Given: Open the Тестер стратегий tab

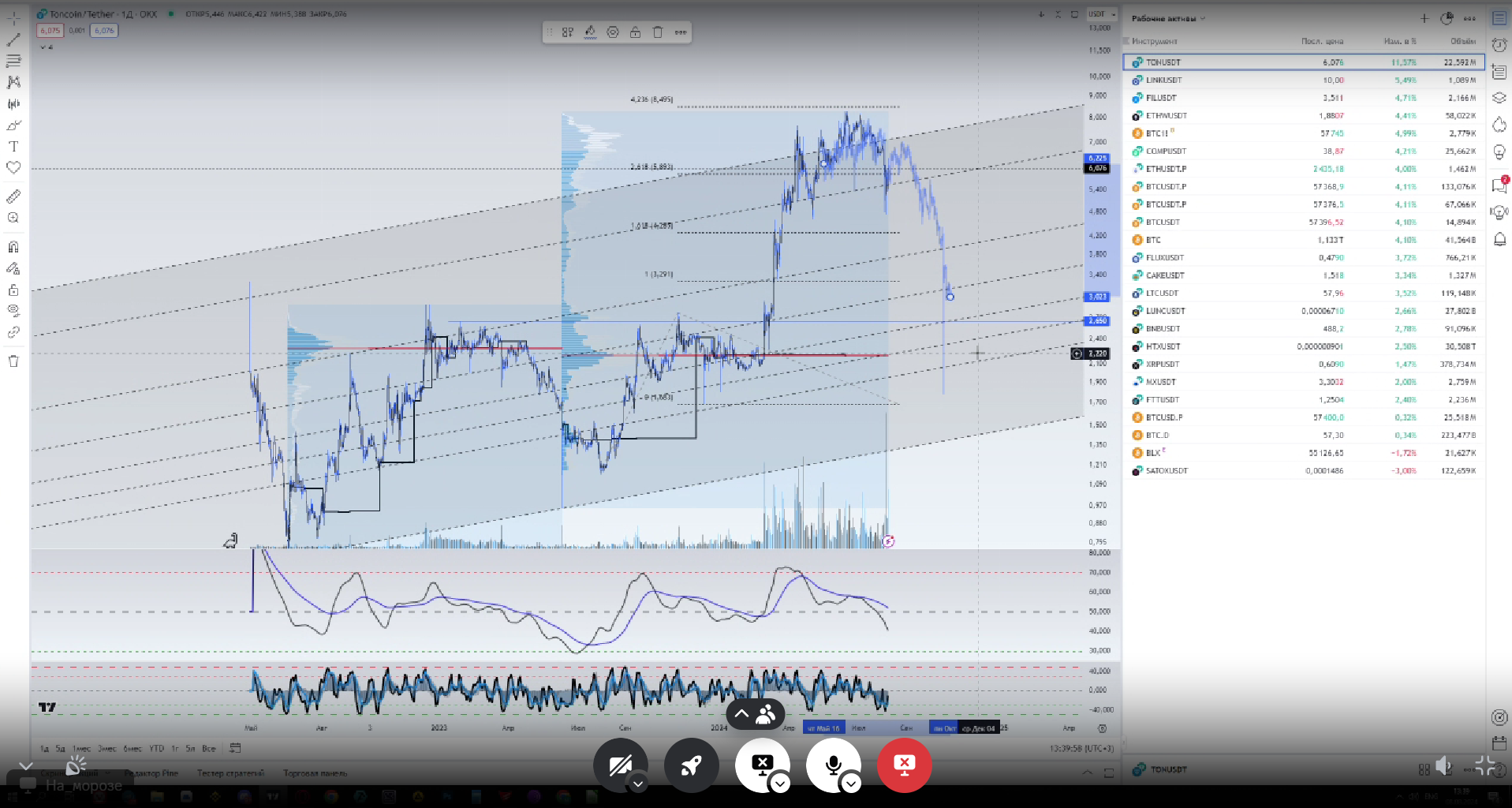Looking at the screenshot, I should [230, 773].
